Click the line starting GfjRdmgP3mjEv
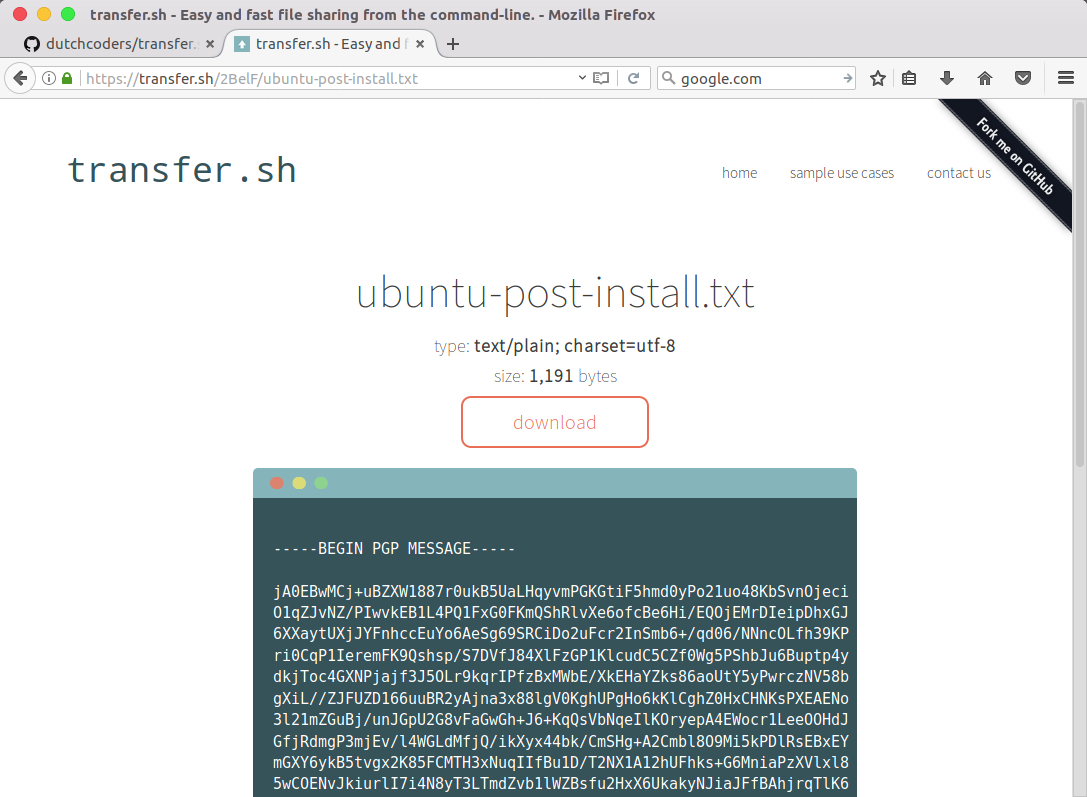The height and width of the screenshot is (797, 1087). (x=561, y=742)
